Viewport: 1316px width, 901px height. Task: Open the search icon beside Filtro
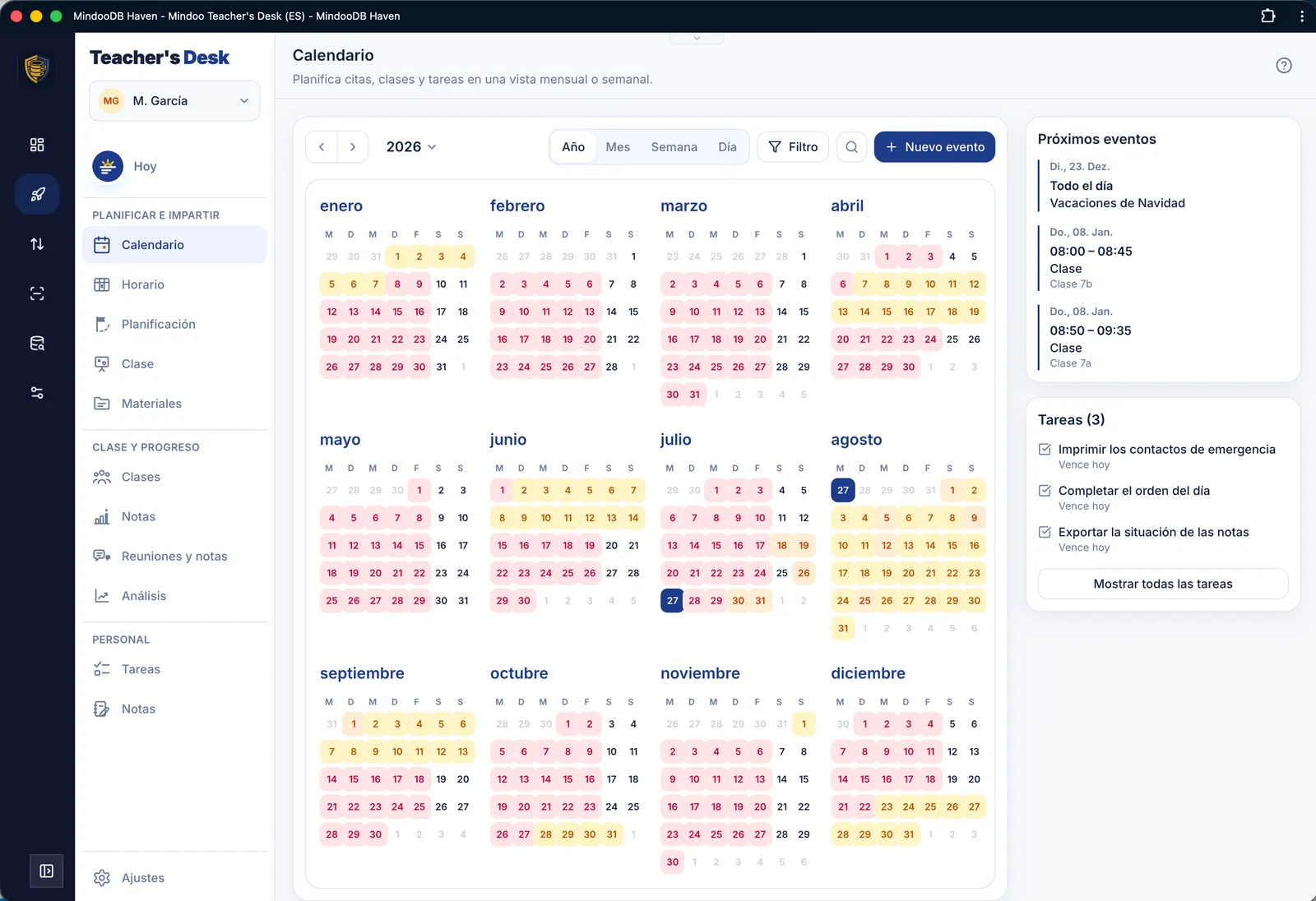851,147
